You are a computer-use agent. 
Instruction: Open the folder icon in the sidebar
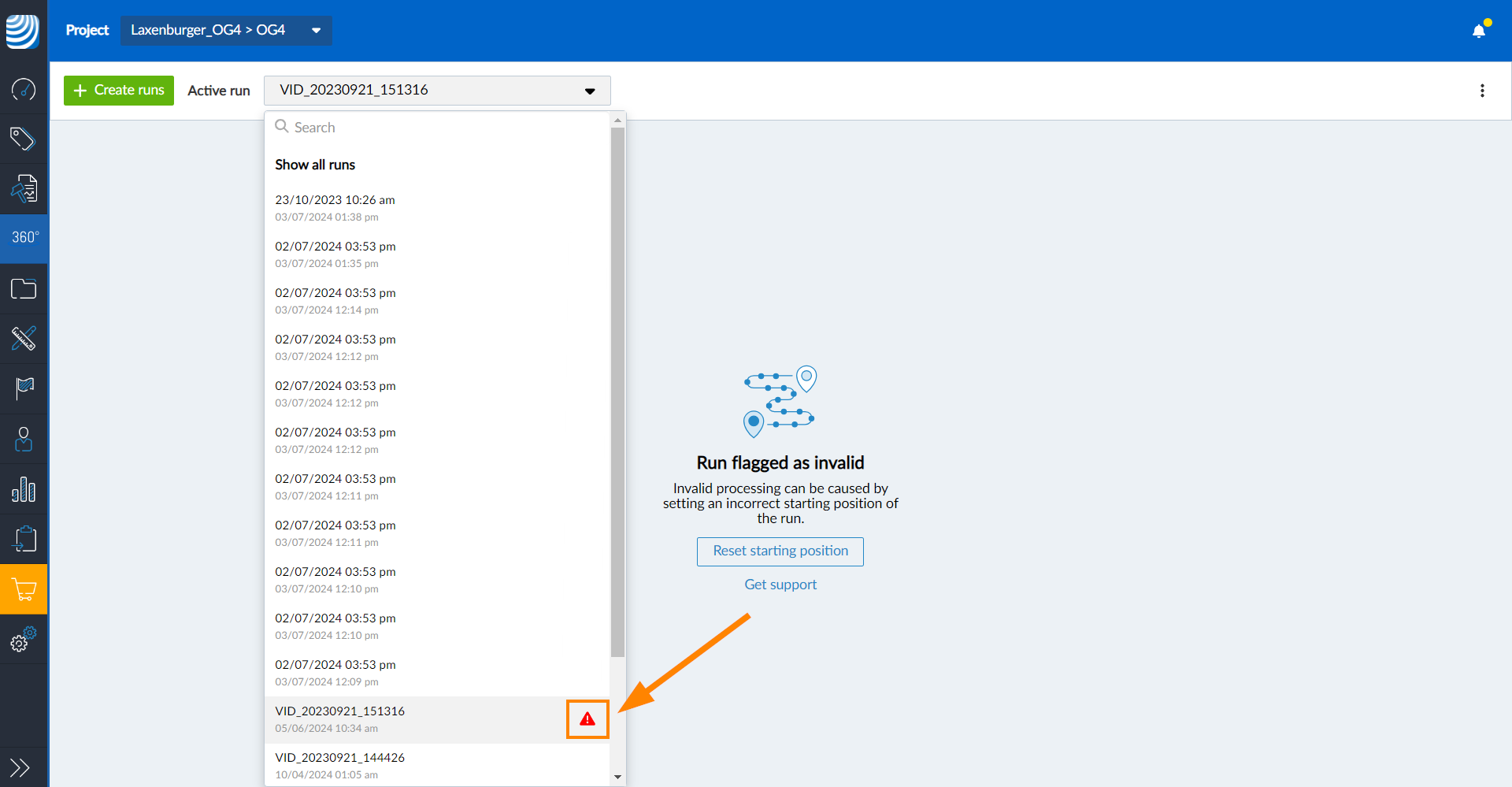pyautogui.click(x=24, y=288)
